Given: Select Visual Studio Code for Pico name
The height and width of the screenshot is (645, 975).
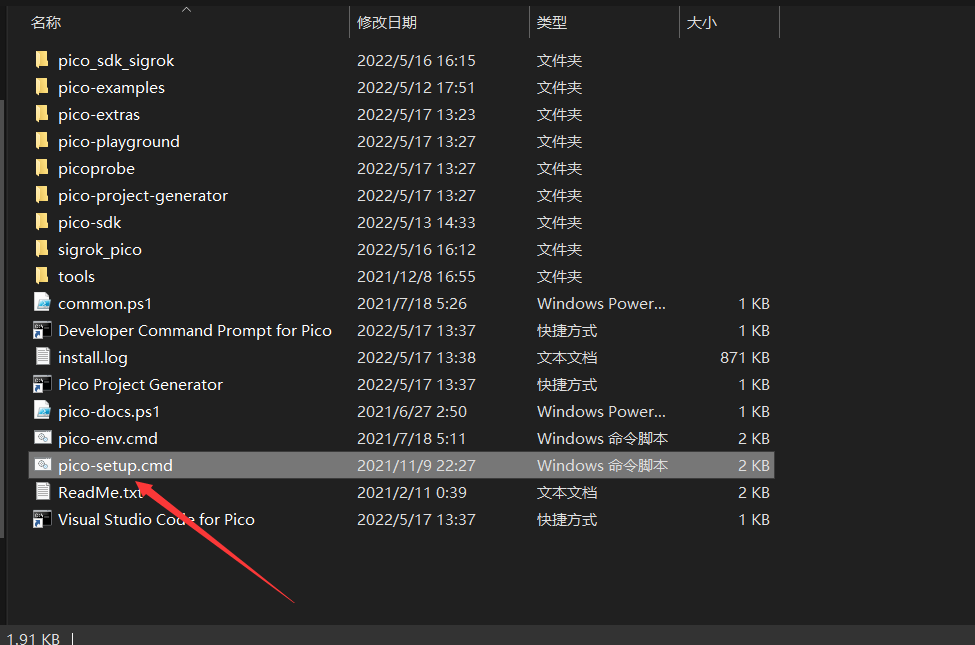Looking at the screenshot, I should coord(156,519).
